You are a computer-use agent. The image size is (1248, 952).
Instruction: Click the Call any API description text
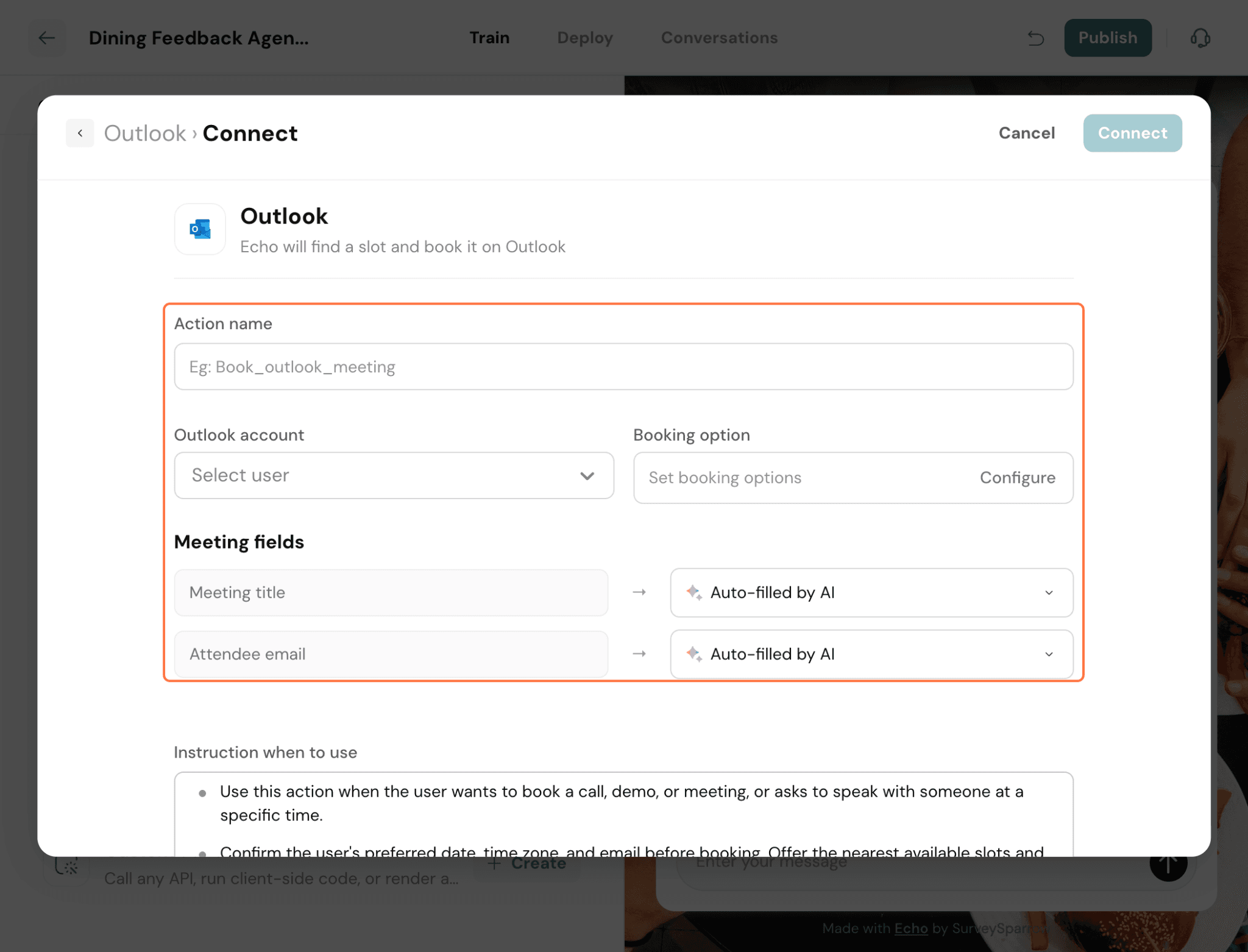281,878
